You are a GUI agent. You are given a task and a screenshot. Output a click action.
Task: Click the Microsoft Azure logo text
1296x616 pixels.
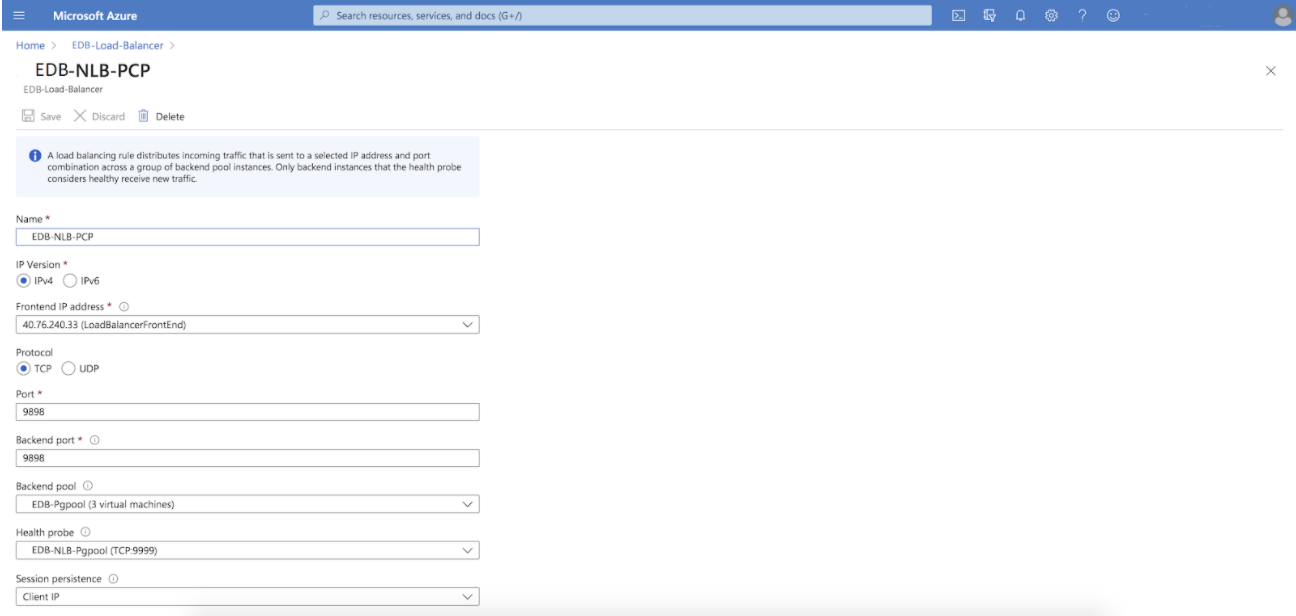point(95,15)
